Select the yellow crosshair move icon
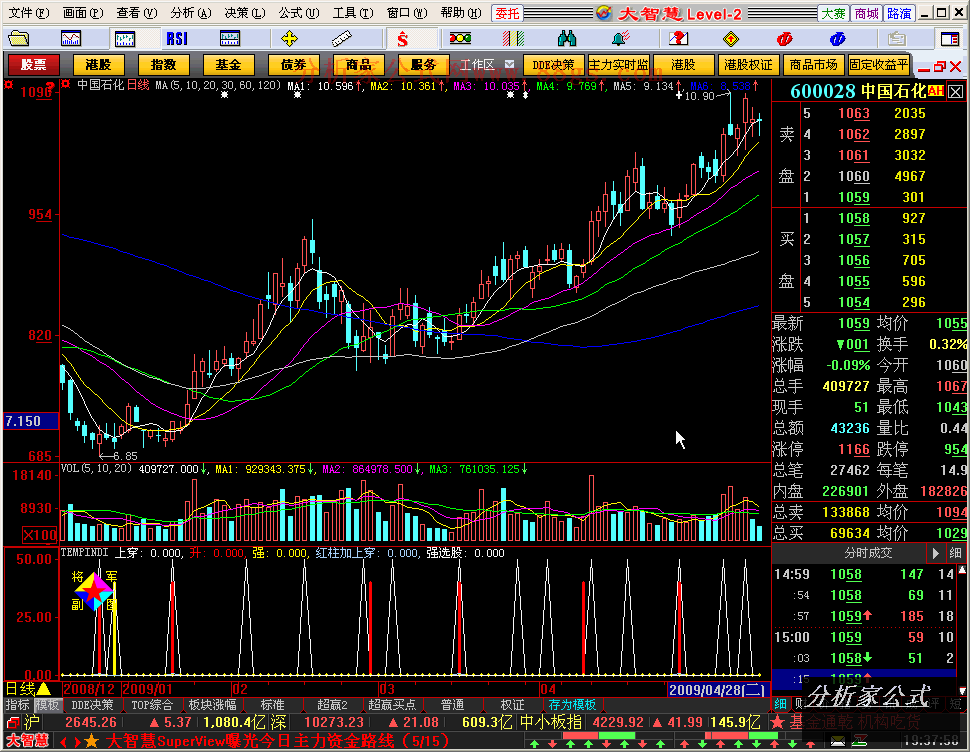This screenshot has height=752, width=970. tap(289, 39)
